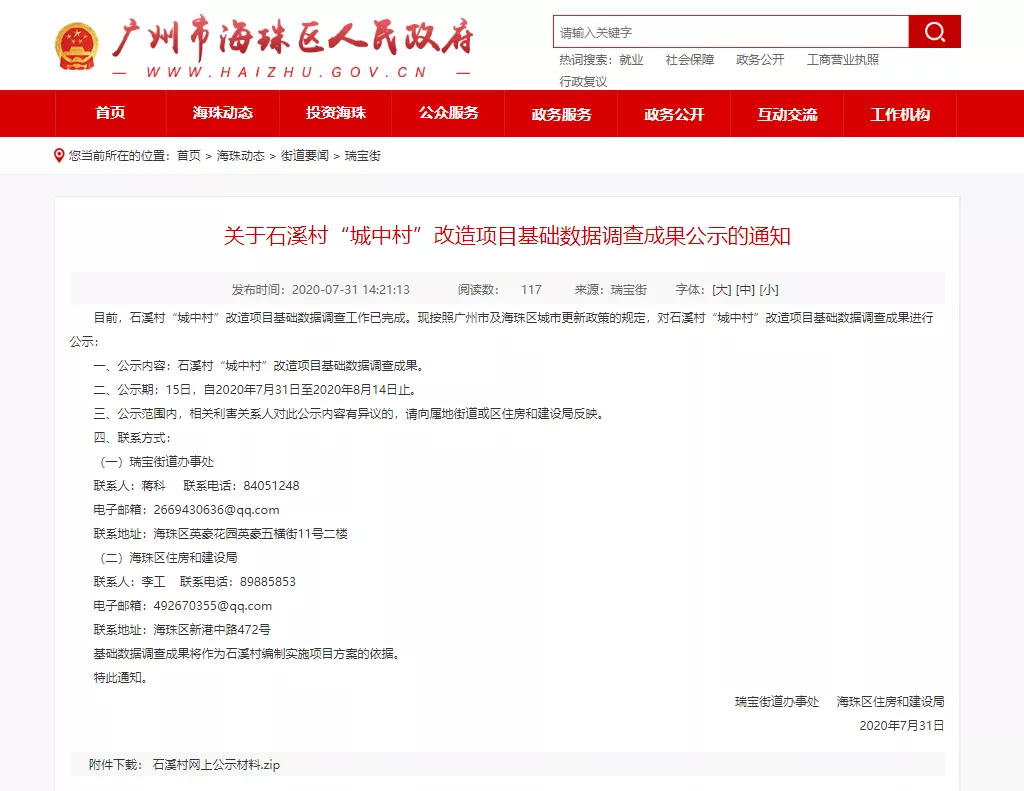Viewport: 1024px width, 791px height.
Task: Click the national emblem logo
Action: pyautogui.click(x=77, y=46)
